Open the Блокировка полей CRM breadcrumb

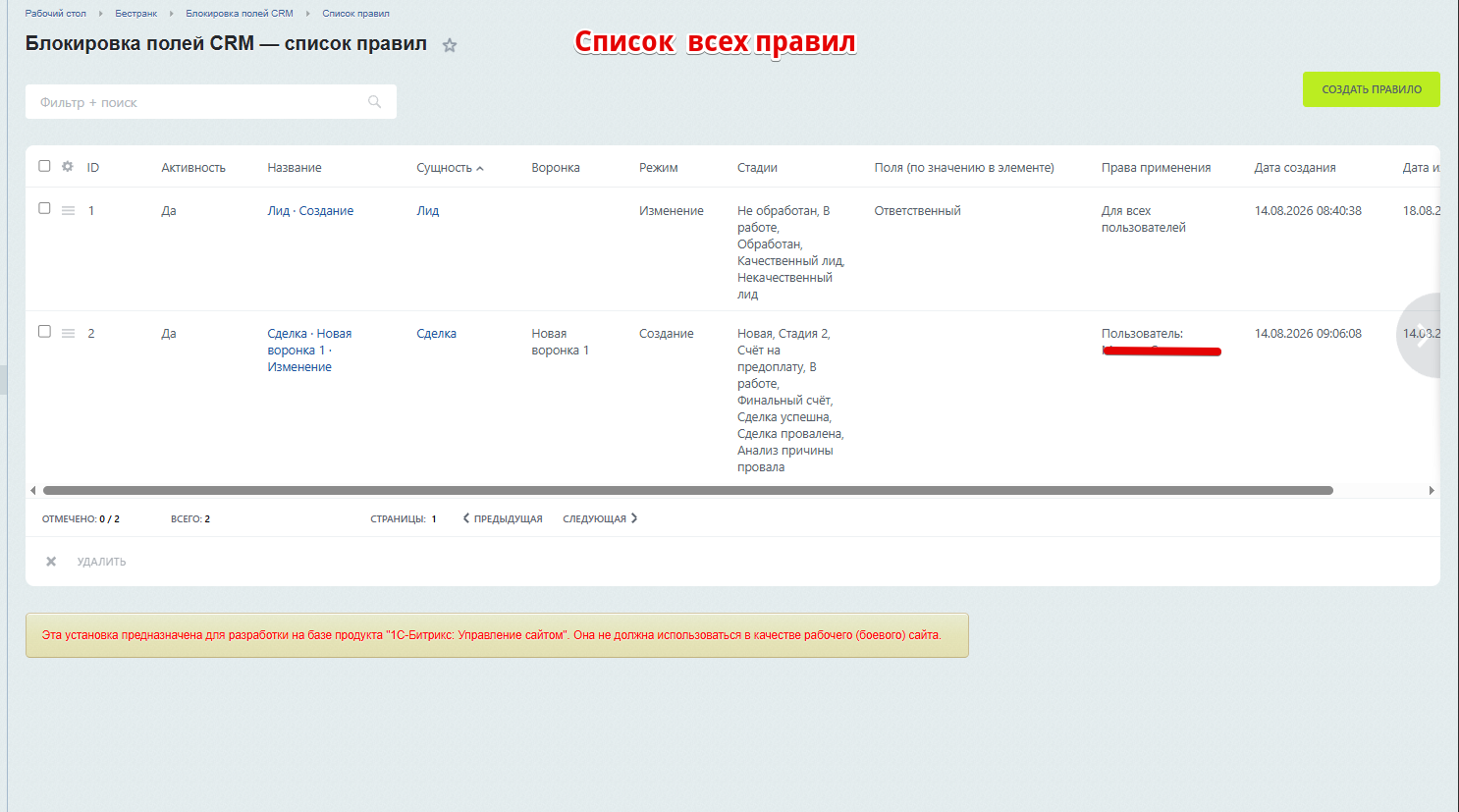[240, 14]
